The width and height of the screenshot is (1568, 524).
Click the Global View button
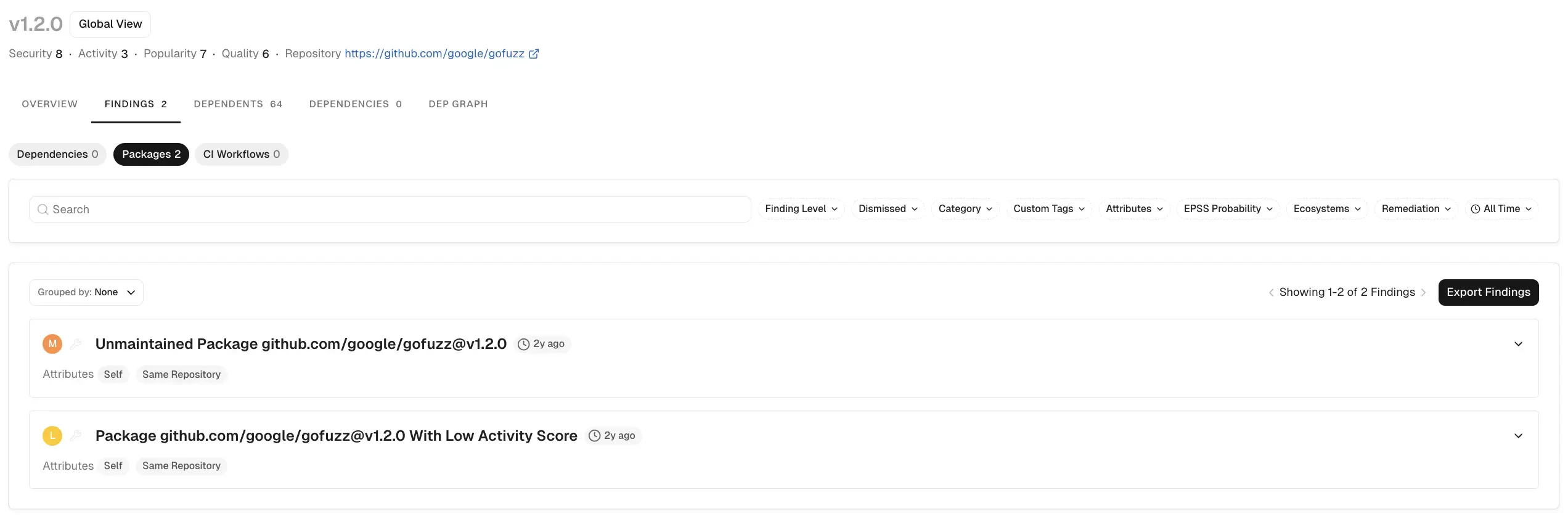pyautogui.click(x=110, y=24)
